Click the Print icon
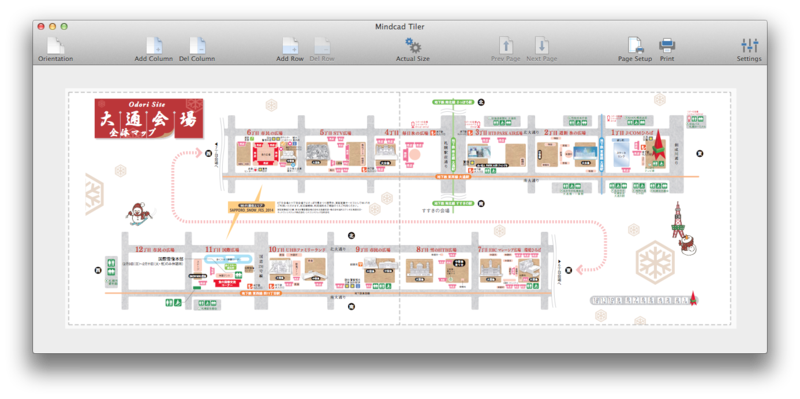Image resolution: width=800 pixels, height=399 pixels. click(667, 46)
